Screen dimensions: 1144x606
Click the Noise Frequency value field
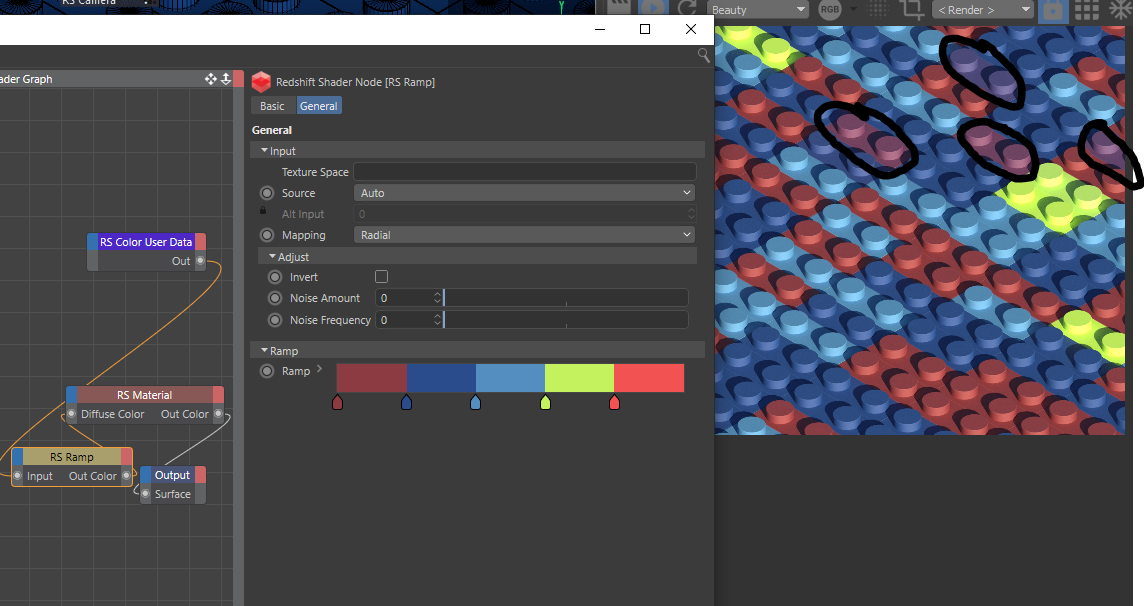[404, 320]
